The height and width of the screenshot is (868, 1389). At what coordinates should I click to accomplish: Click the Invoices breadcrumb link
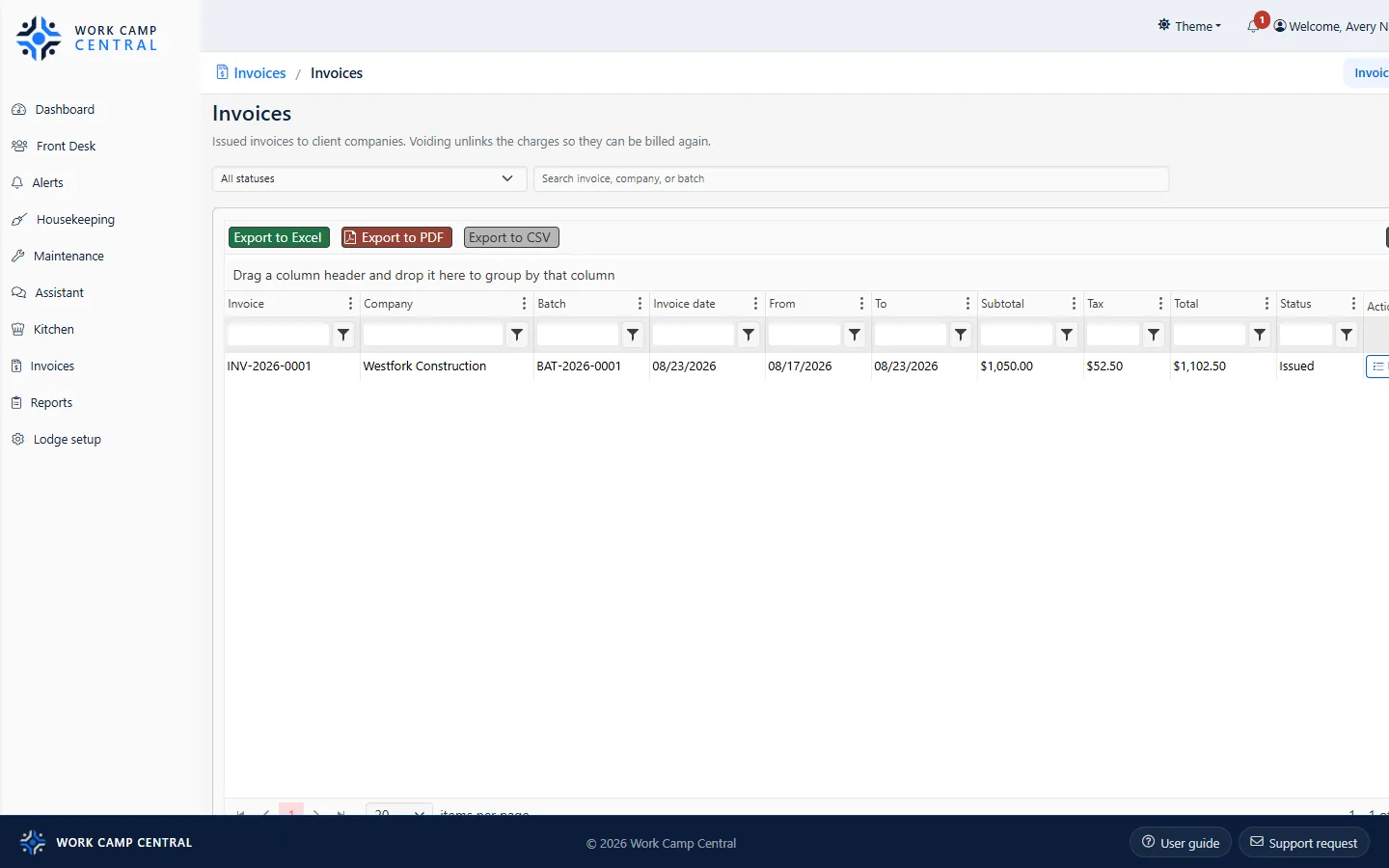pos(251,73)
